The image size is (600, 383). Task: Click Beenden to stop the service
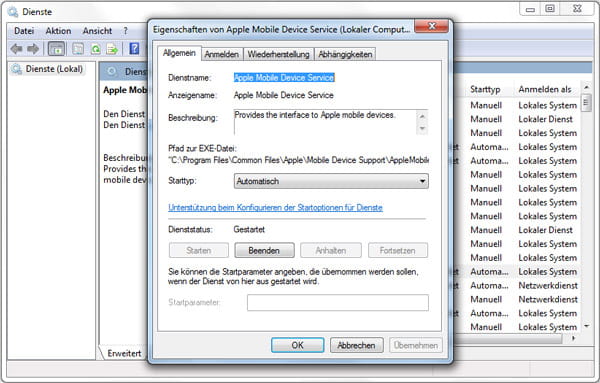(264, 251)
